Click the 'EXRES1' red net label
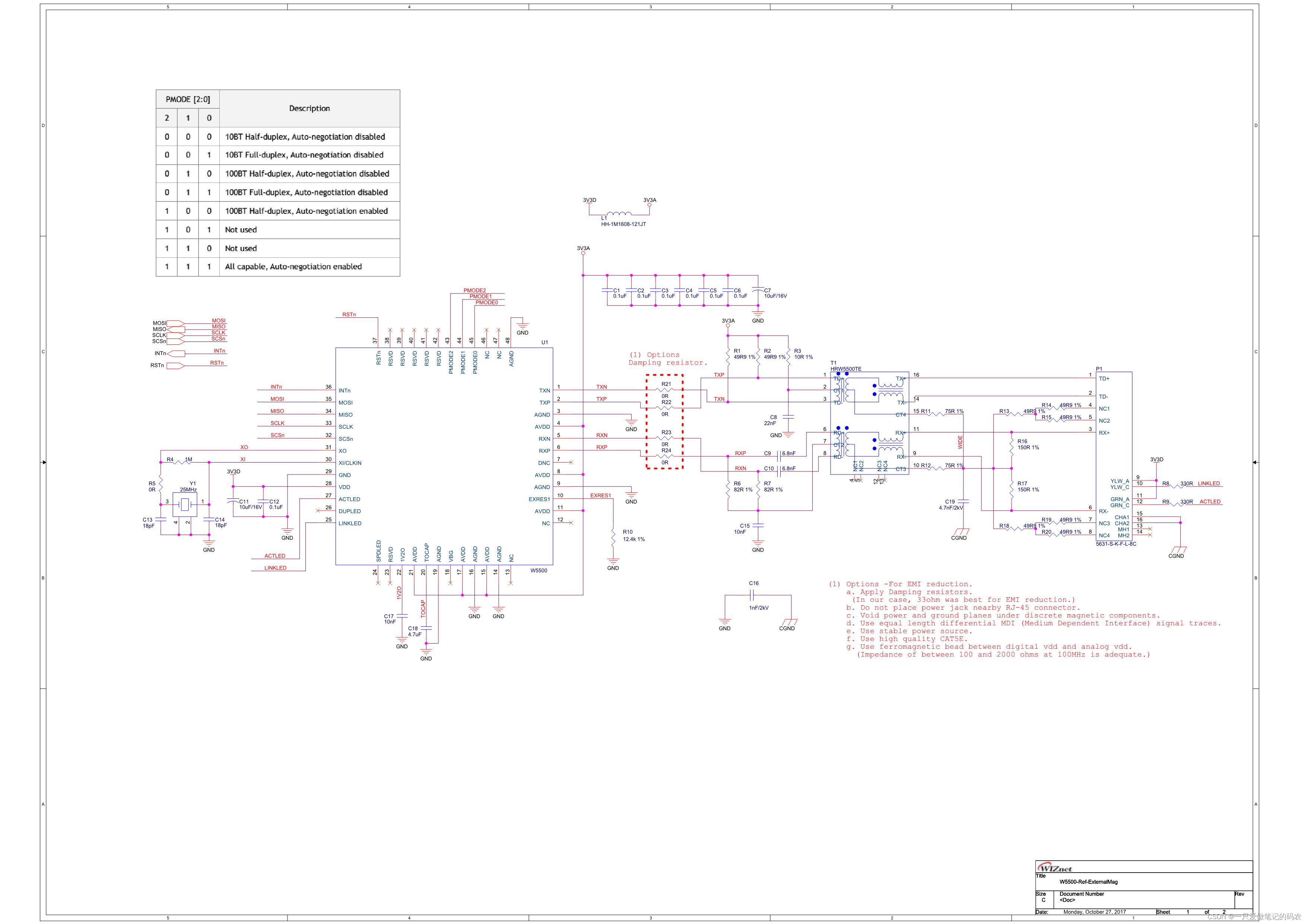 pos(600,495)
